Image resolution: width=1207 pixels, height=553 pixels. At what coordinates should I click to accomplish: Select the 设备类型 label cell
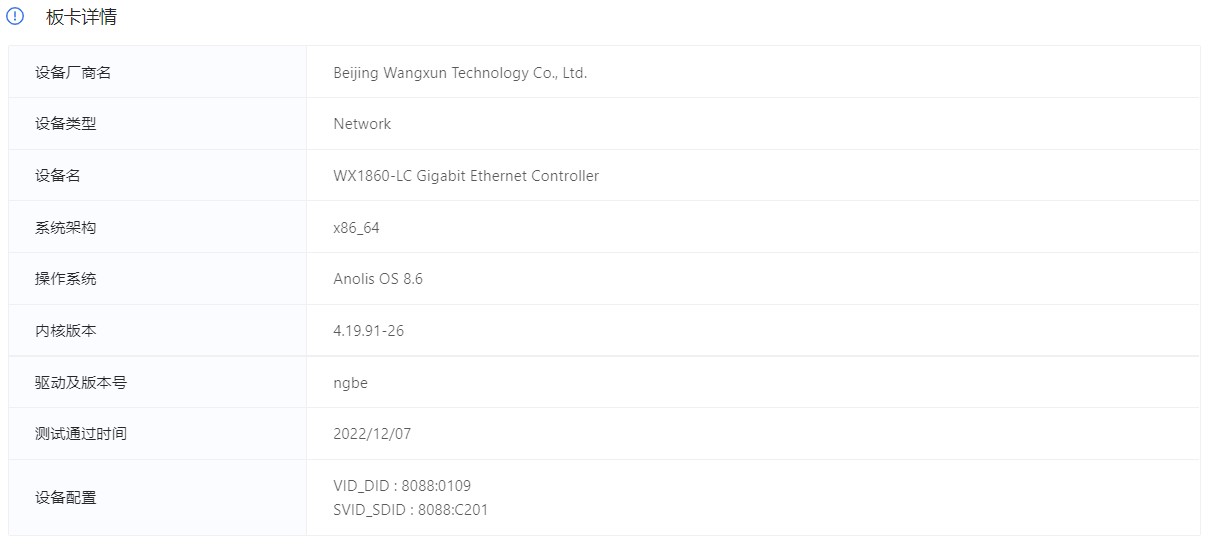tap(158, 124)
